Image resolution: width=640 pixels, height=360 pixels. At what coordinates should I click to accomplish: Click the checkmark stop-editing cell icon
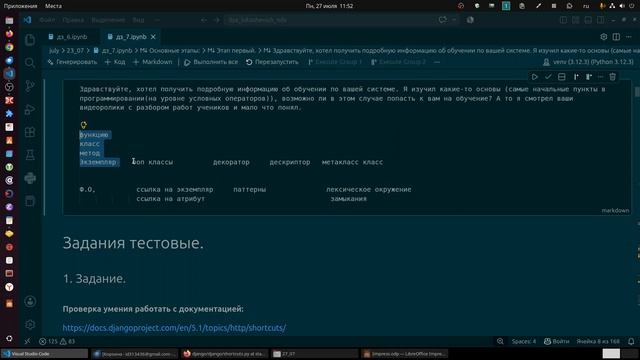click(548, 77)
